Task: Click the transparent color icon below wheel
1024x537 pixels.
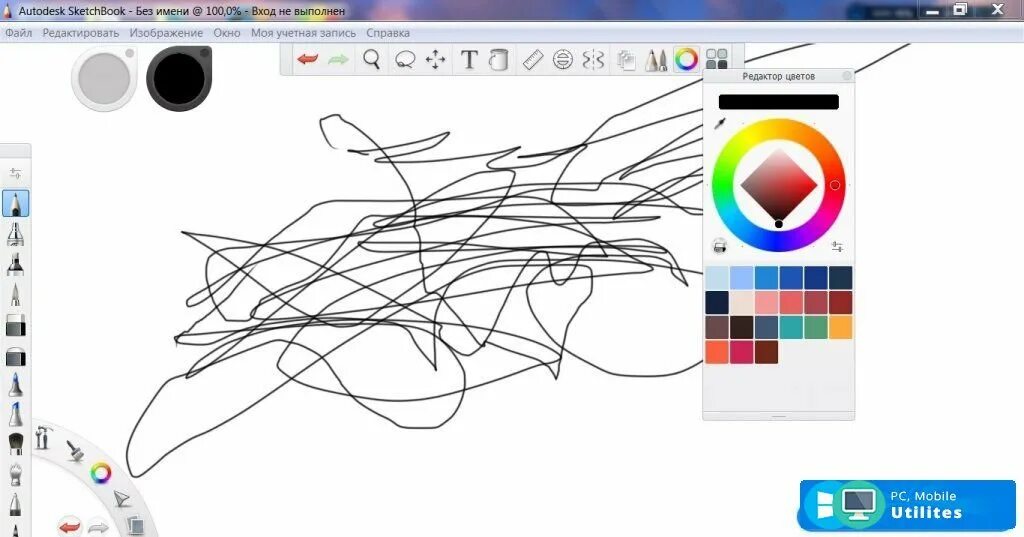Action: [719, 246]
